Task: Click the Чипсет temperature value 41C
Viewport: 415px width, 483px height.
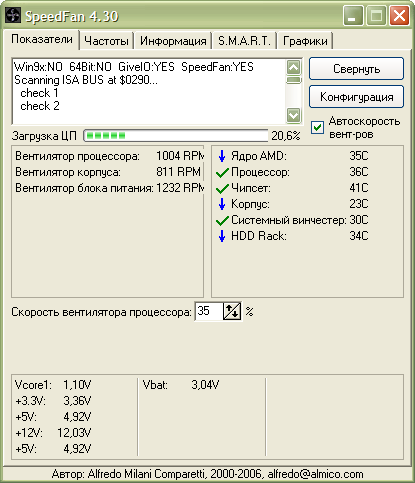Action: 359,188
